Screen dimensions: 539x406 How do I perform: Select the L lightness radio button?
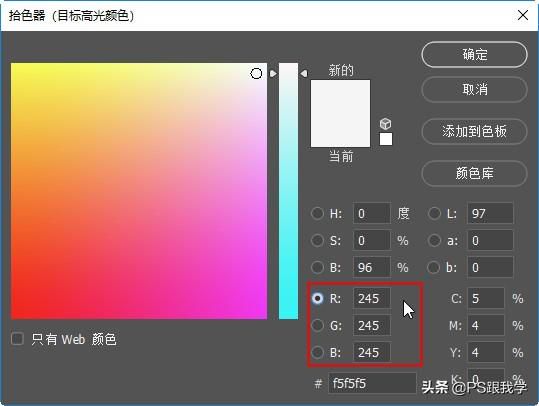tap(434, 213)
